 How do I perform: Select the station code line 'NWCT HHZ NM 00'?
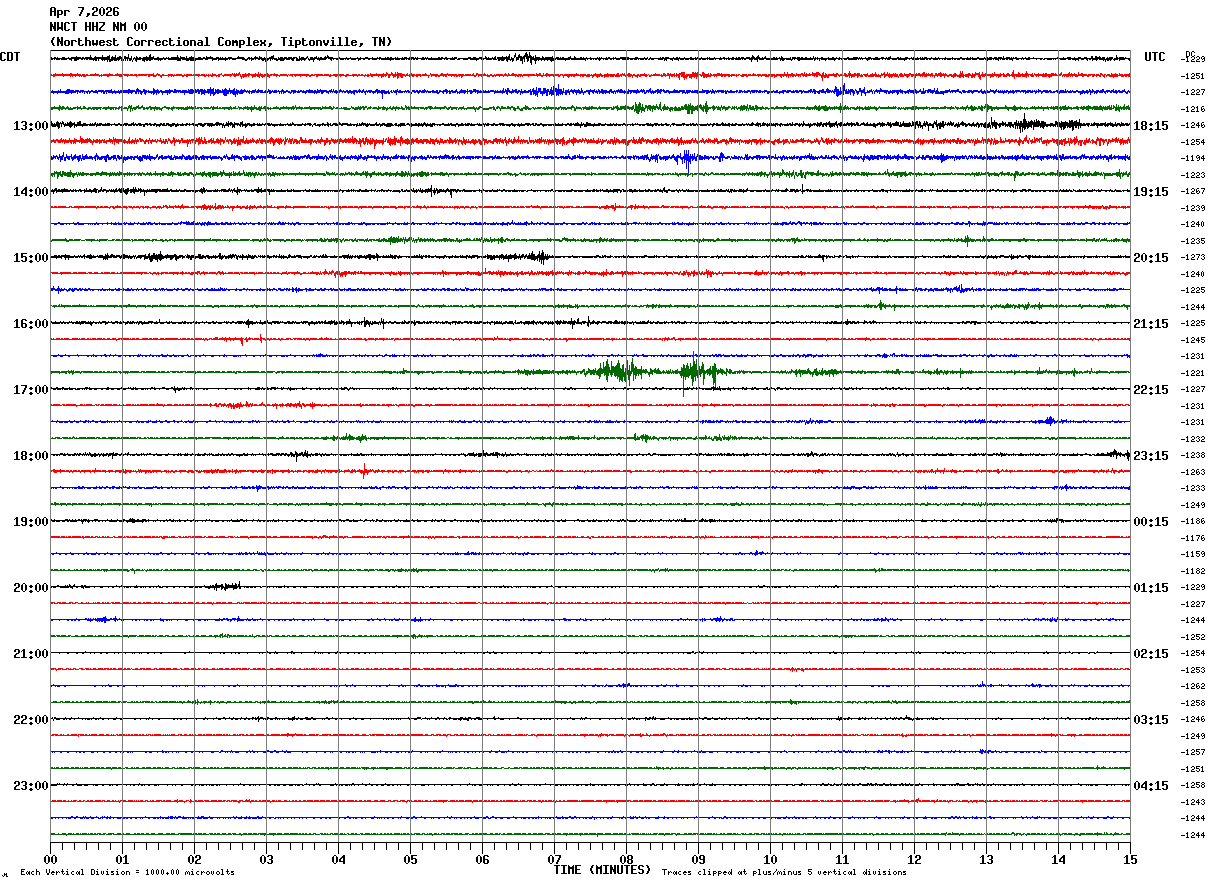coord(98,27)
